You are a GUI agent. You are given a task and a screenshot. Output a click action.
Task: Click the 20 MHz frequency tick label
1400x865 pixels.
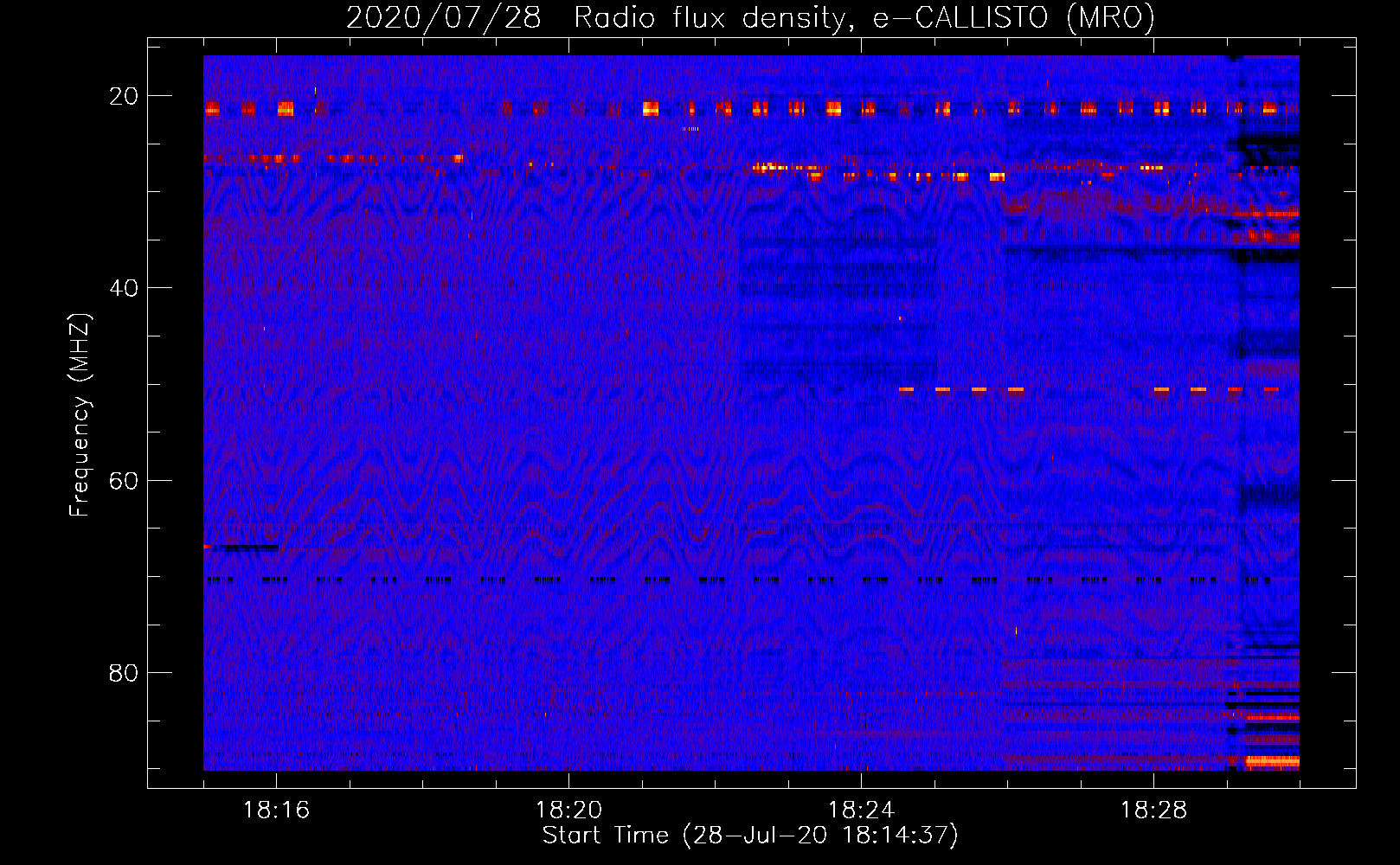(124, 96)
